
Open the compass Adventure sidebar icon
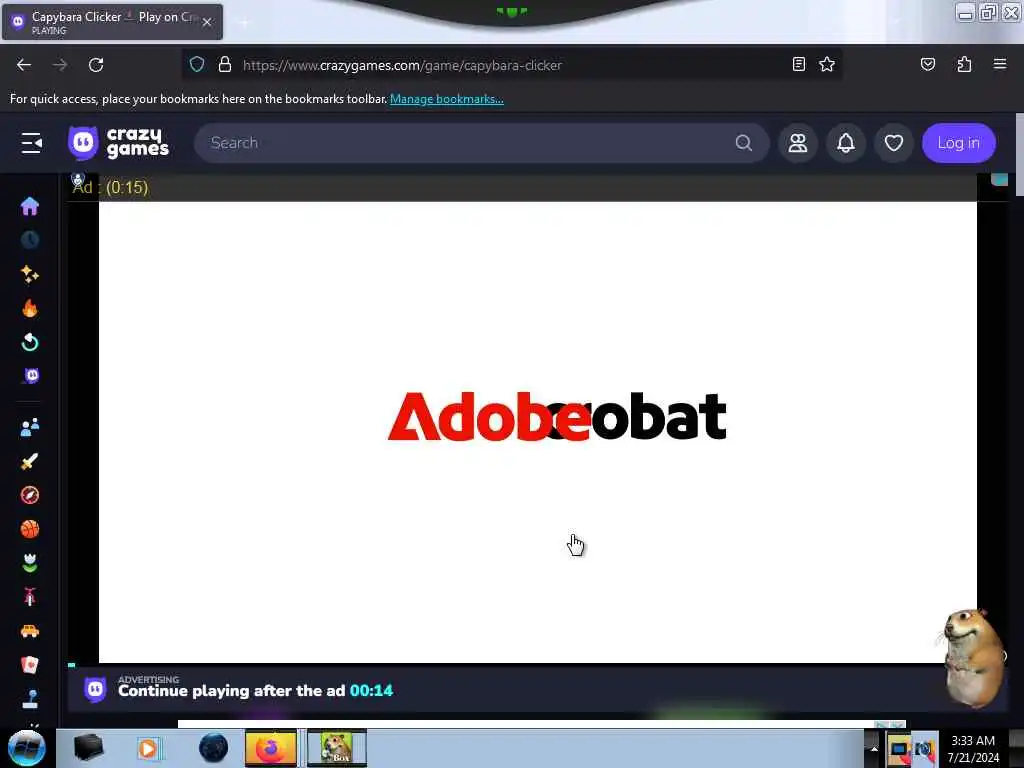[30, 495]
